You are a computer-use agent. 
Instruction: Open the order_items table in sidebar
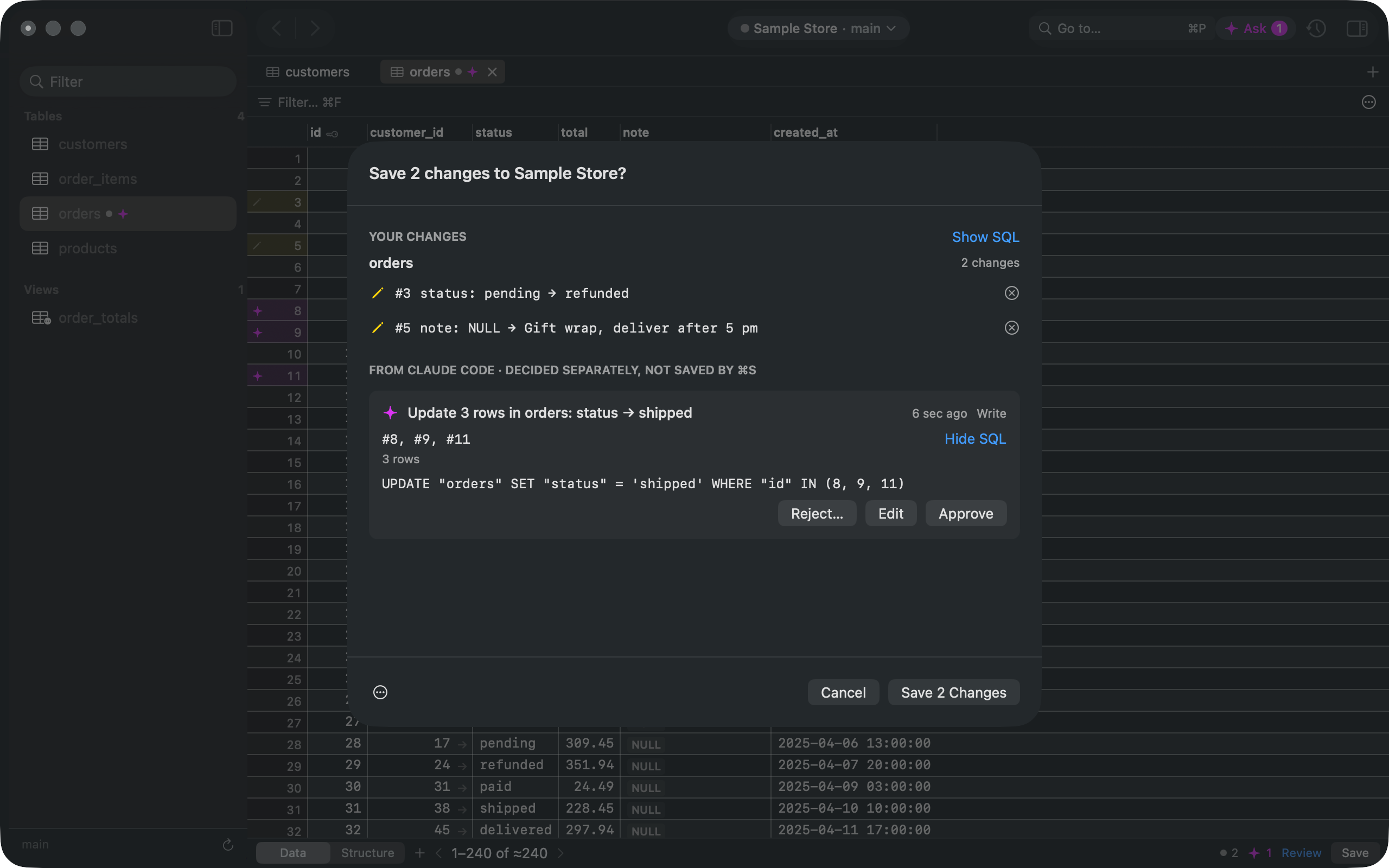click(128, 179)
